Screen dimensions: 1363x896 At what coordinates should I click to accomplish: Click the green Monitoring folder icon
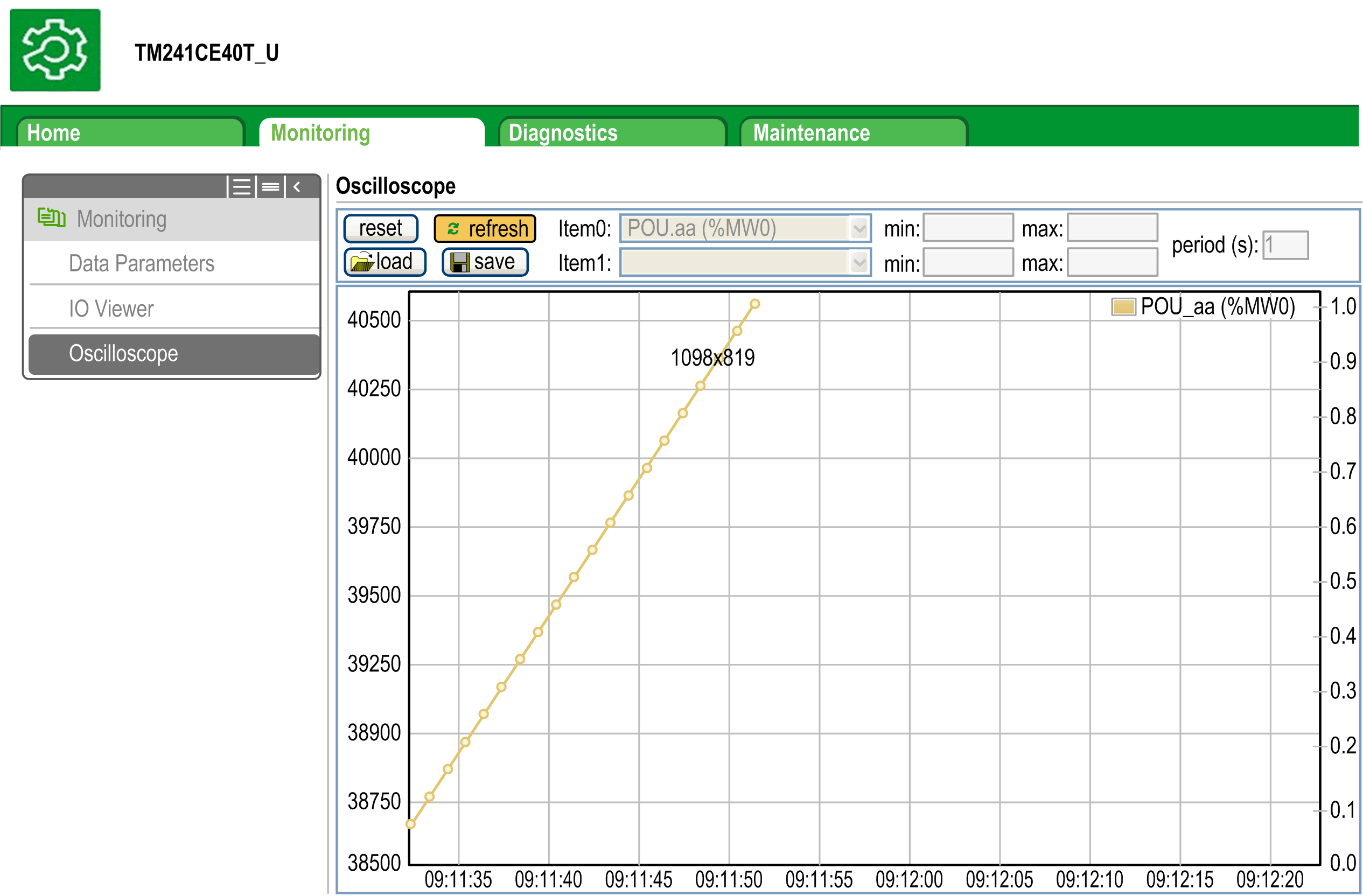tap(51, 218)
